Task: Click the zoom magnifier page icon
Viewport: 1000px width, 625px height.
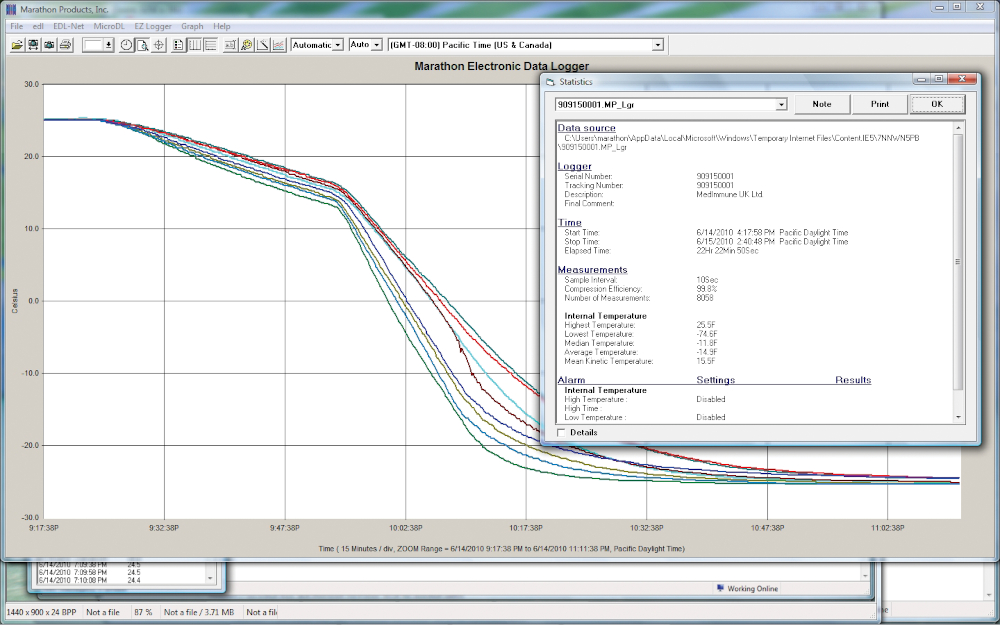Action: [x=142, y=45]
